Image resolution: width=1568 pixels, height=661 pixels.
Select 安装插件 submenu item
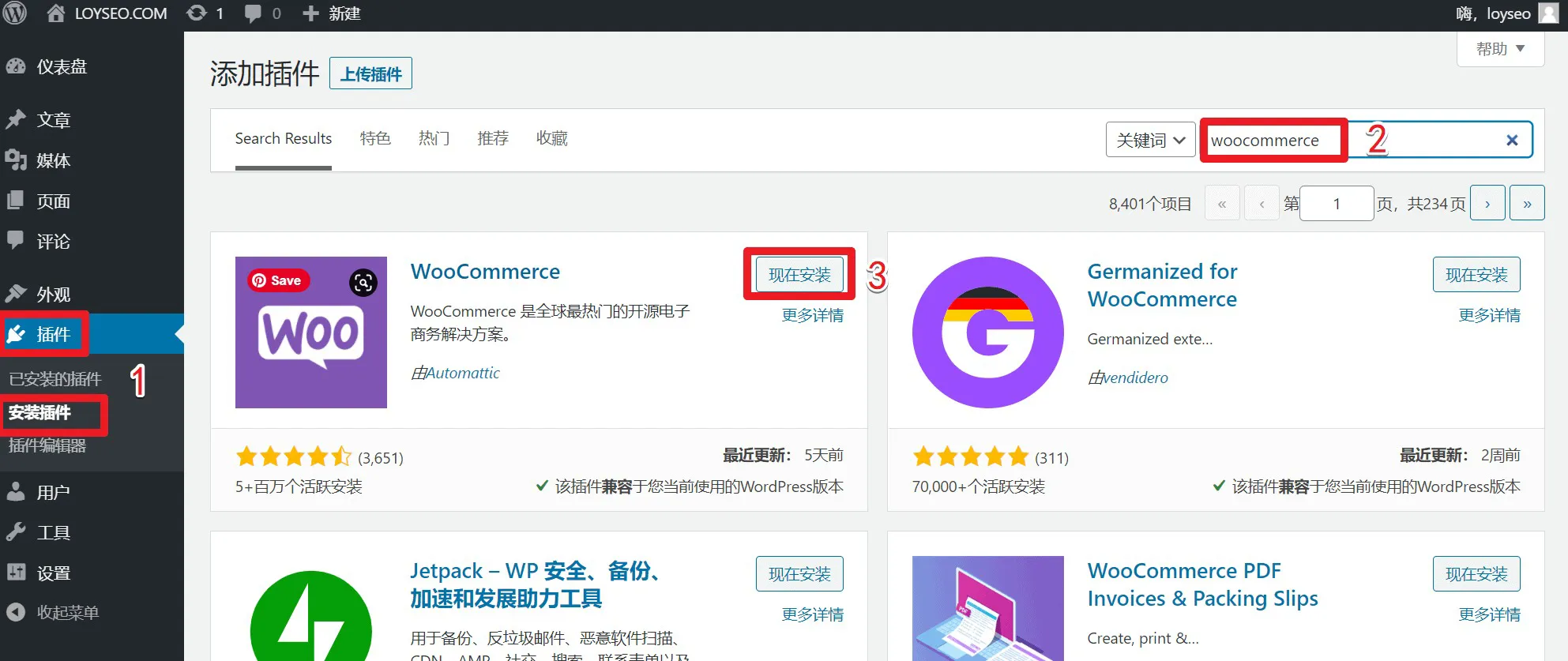point(39,412)
